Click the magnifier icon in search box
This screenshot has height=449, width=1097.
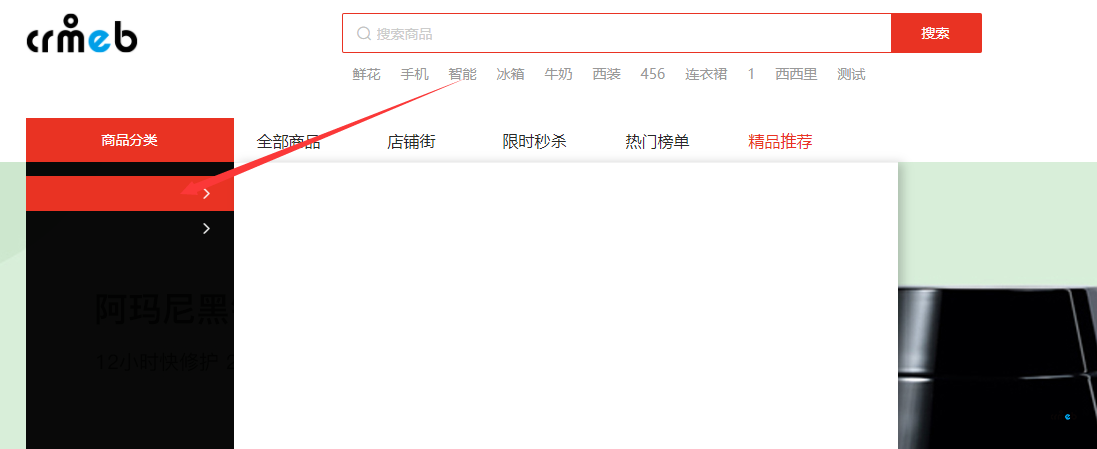point(363,33)
